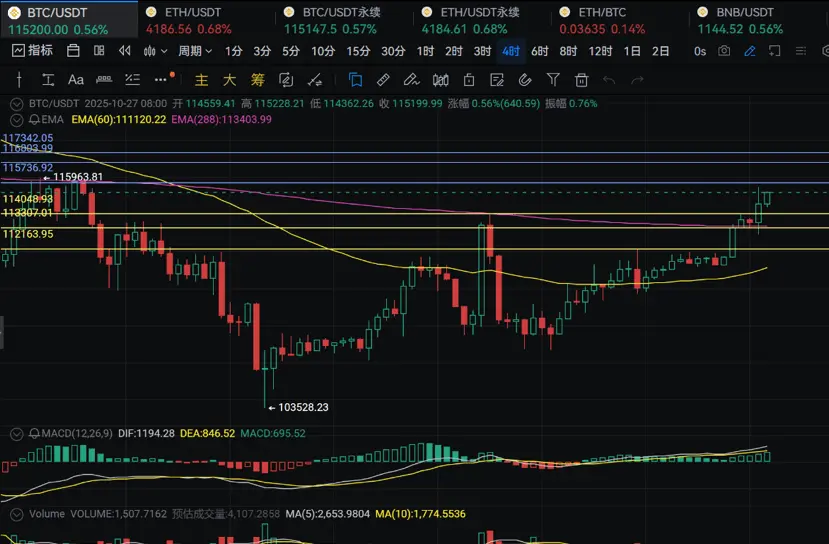
Task: Click the 5分 interval button
Action: click(x=291, y=51)
